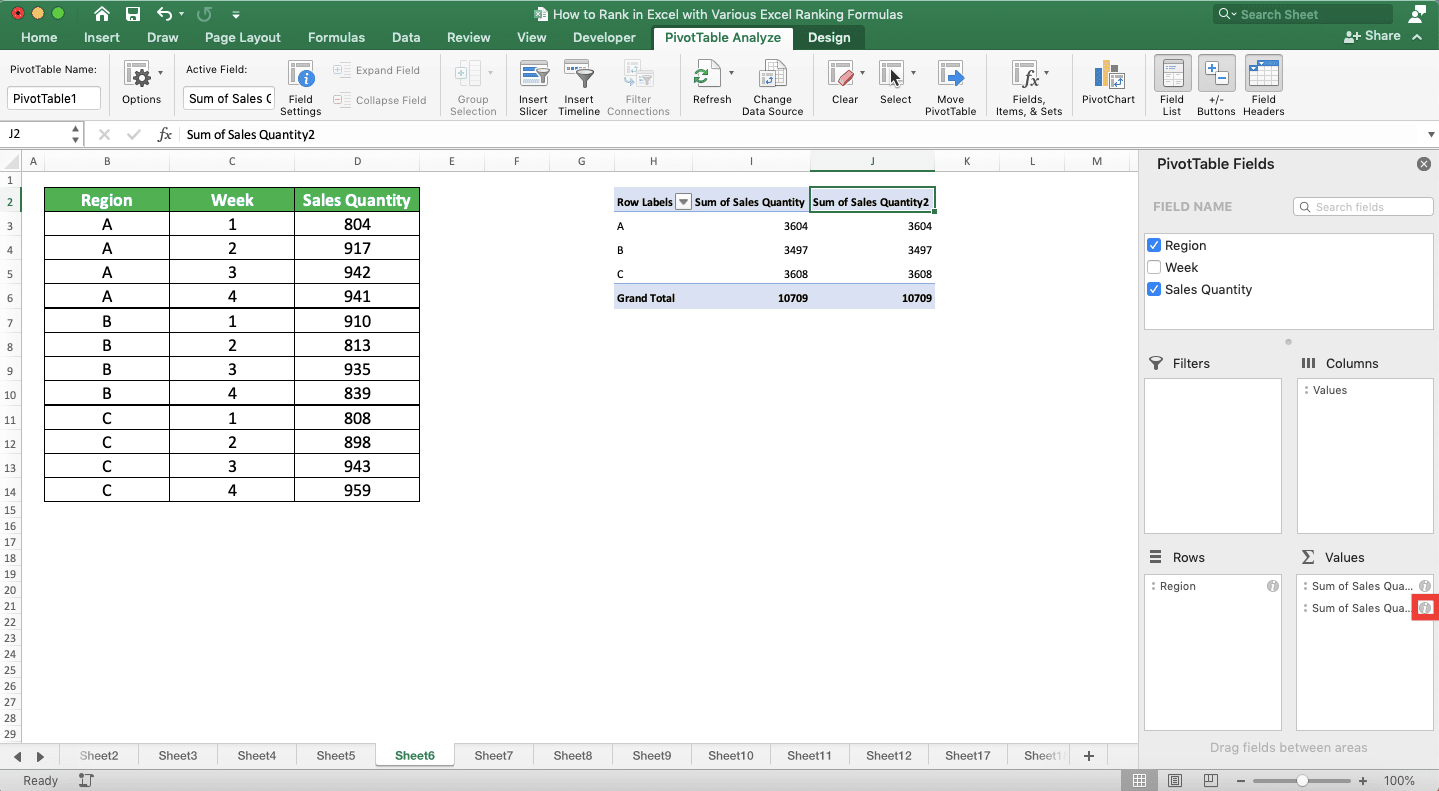Click the Share button

tap(1373, 36)
